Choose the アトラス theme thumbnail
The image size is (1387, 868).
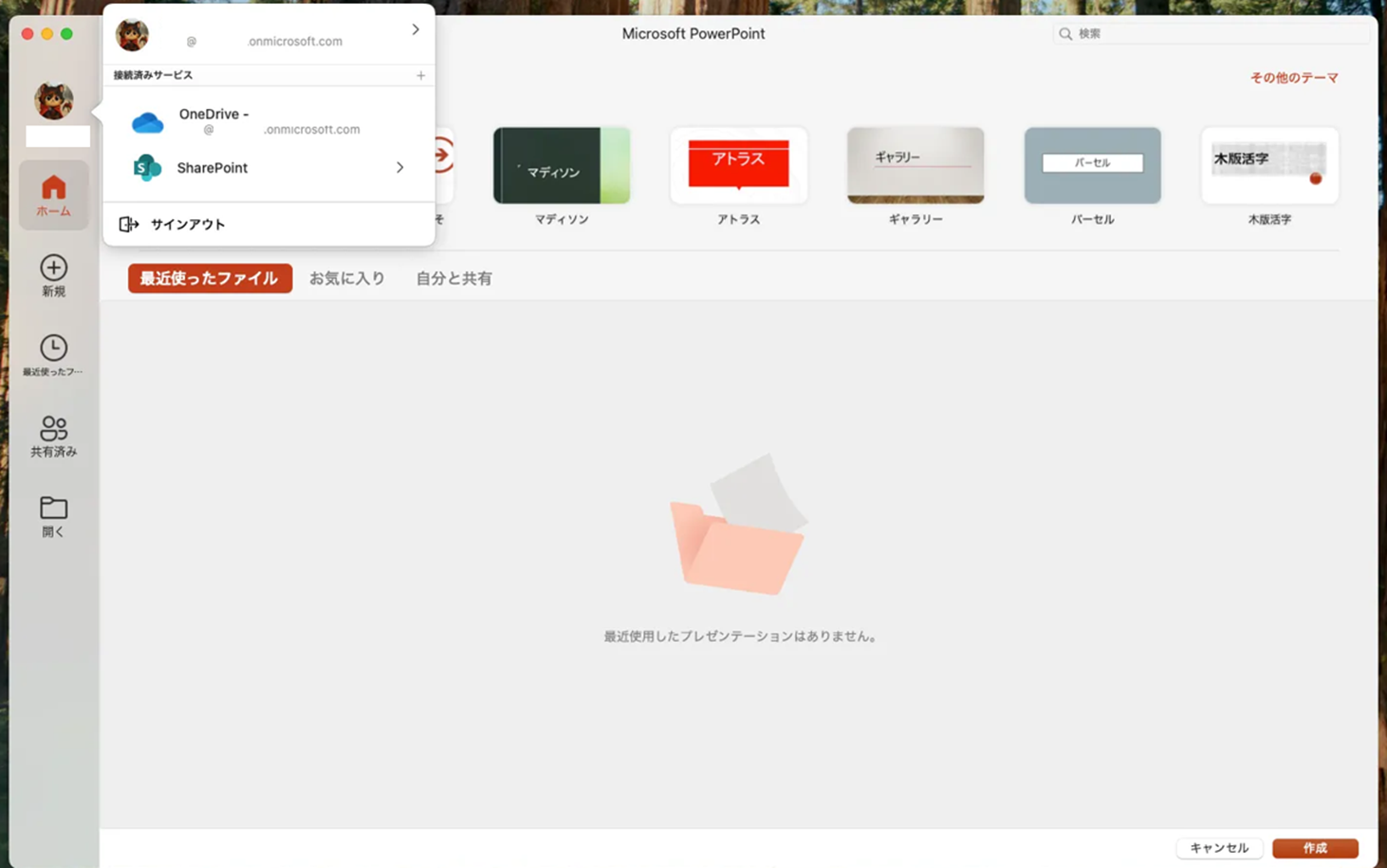click(738, 165)
